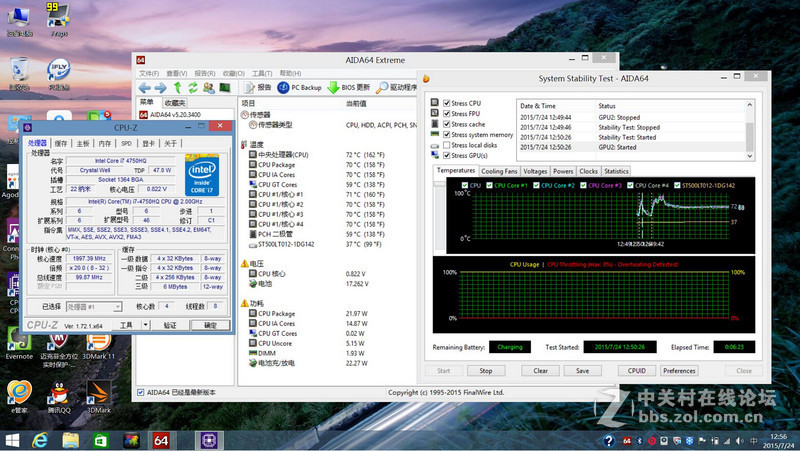
Task: Open the Evernote desktop shortcut
Action: point(18,342)
